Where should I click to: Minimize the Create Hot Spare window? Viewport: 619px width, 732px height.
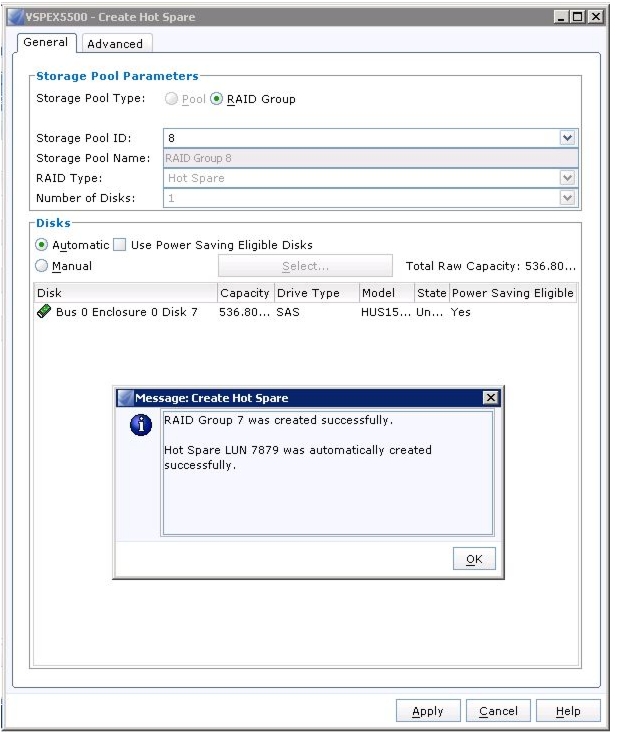561,17
